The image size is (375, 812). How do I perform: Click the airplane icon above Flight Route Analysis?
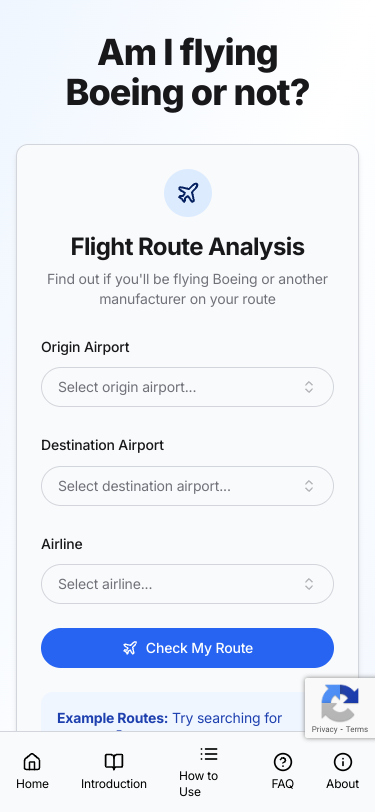tap(188, 193)
